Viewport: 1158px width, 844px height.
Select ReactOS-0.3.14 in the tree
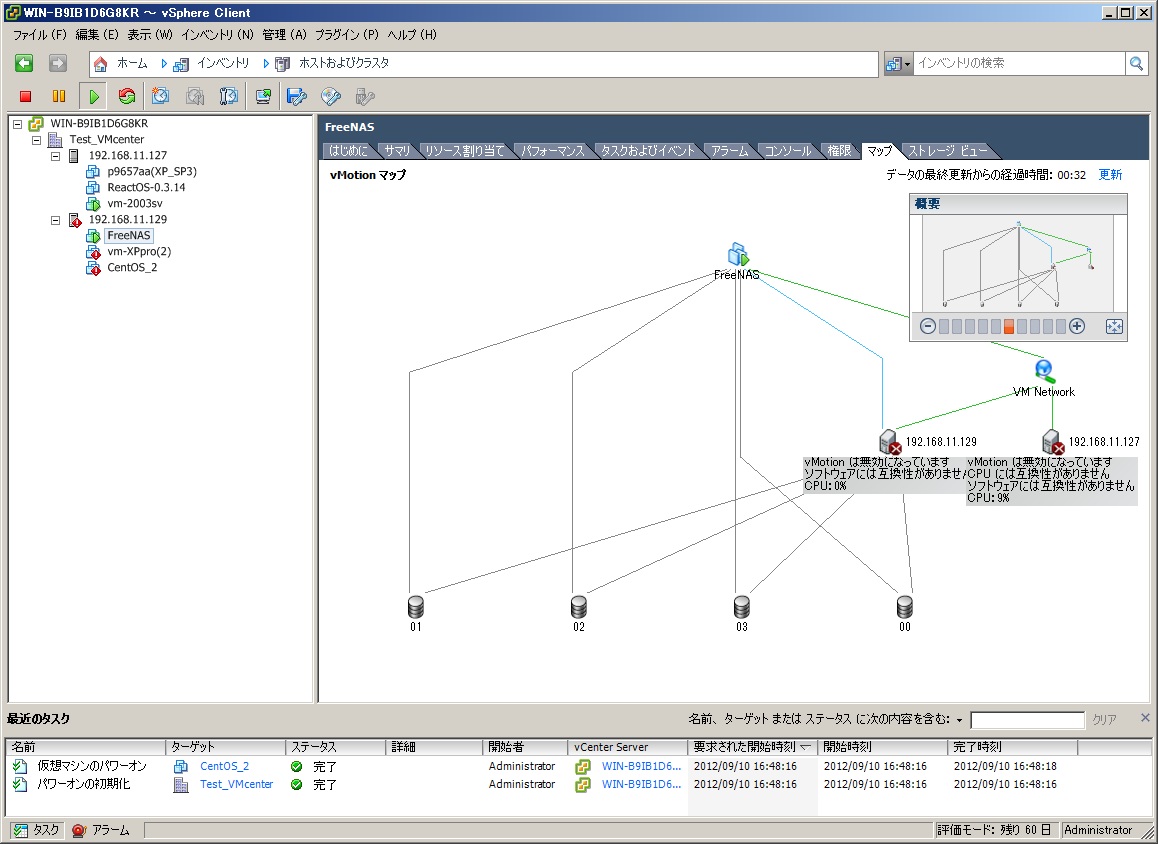coord(145,188)
